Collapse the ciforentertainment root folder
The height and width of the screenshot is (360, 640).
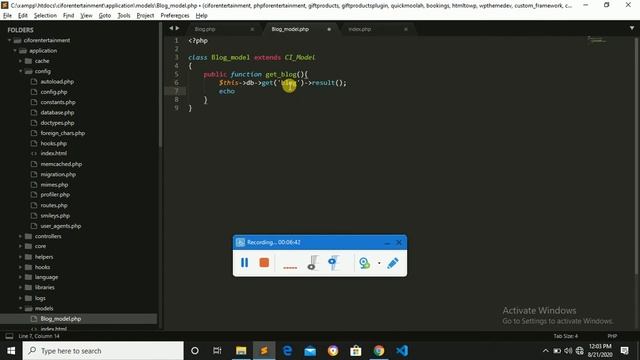[9, 40]
